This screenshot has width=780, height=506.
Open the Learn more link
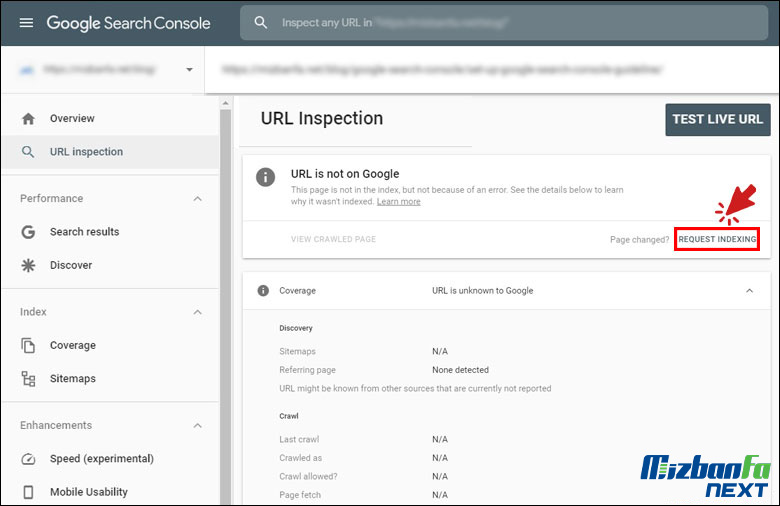click(398, 202)
